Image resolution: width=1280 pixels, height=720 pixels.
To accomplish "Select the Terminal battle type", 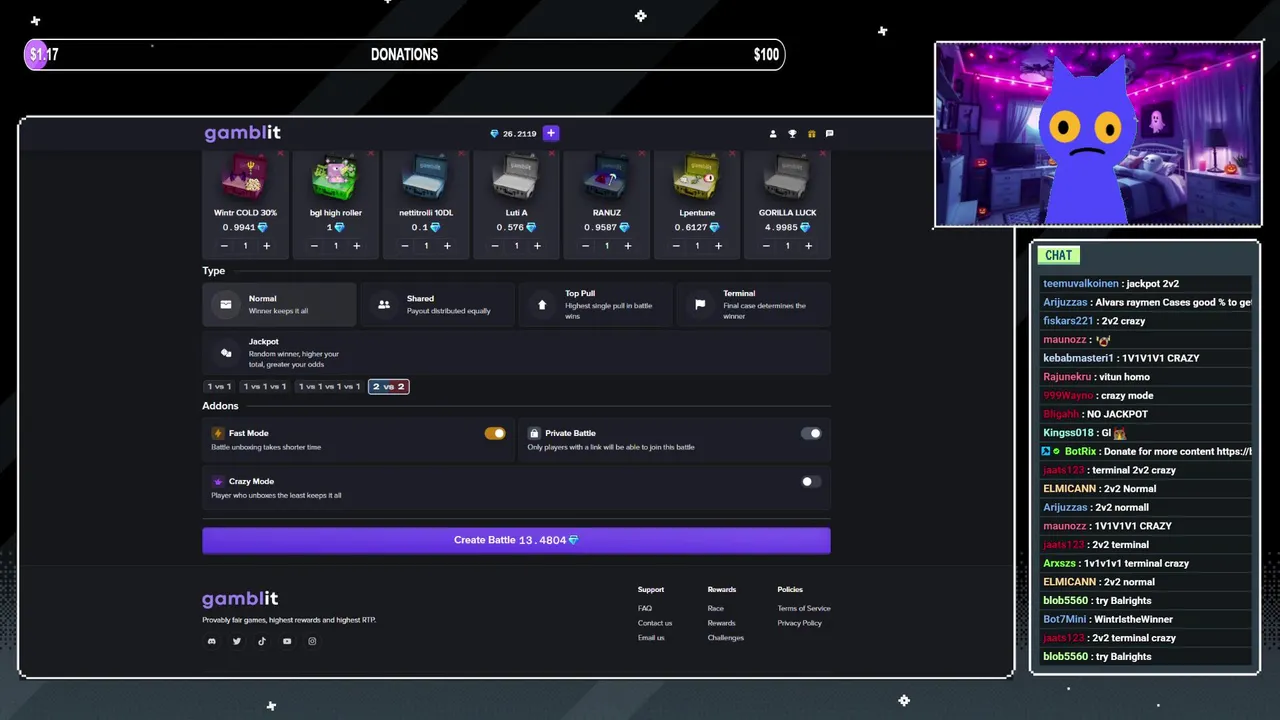I will point(753,304).
